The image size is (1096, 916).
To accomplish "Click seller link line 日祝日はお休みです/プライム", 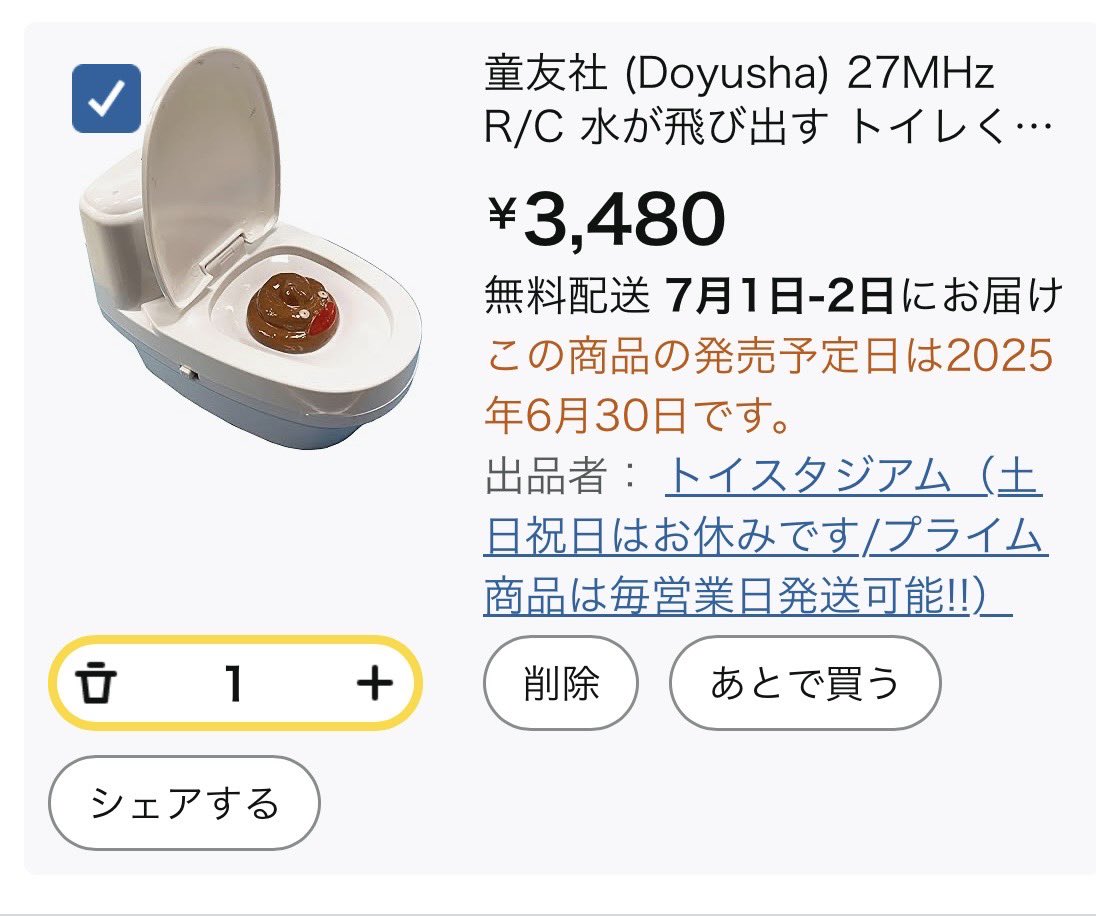I will click(765, 536).
